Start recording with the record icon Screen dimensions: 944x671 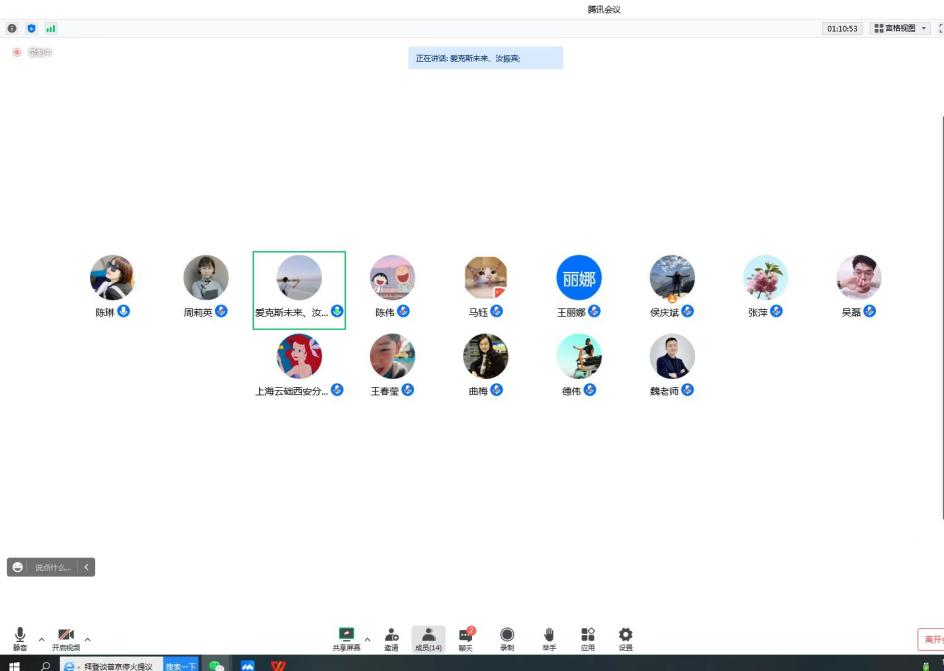point(507,636)
